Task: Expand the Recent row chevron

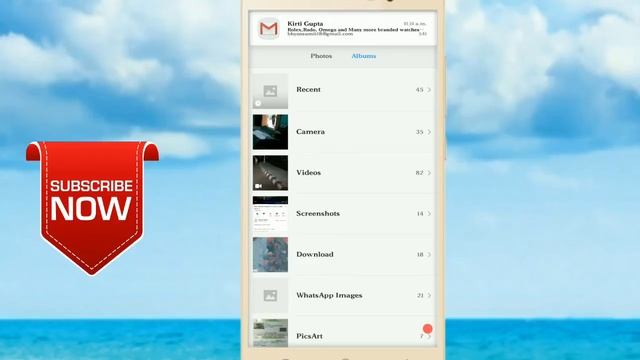Action: coord(429,90)
